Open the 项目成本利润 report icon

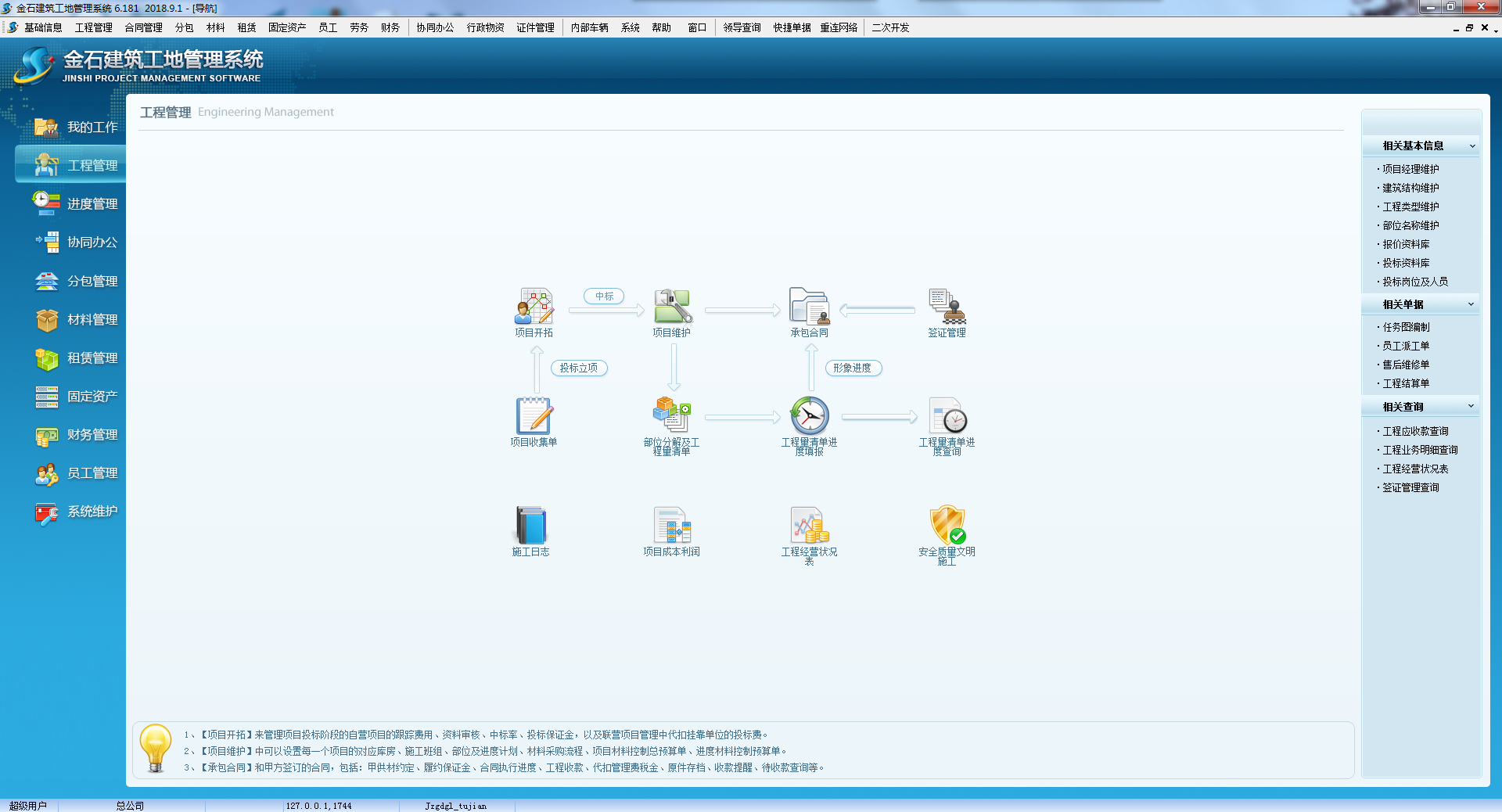(673, 525)
